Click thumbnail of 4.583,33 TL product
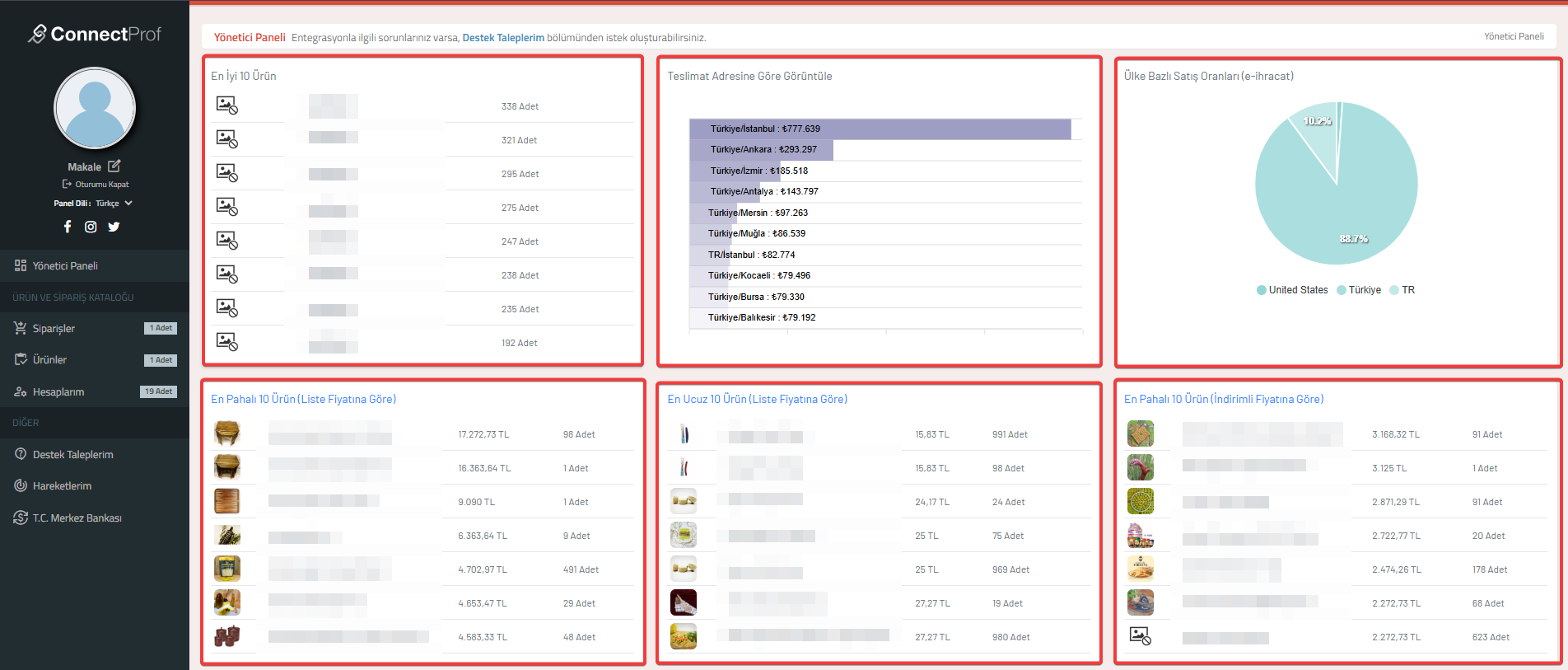1568x670 pixels. click(227, 636)
